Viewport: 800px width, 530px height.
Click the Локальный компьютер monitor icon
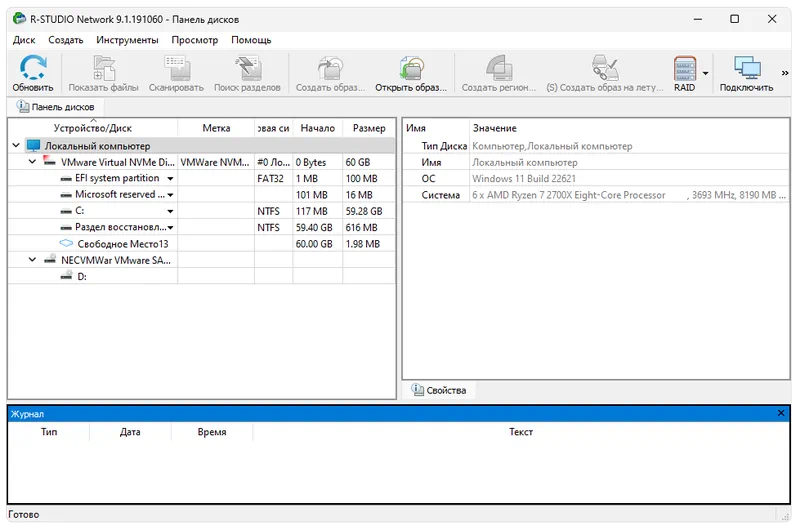point(33,145)
